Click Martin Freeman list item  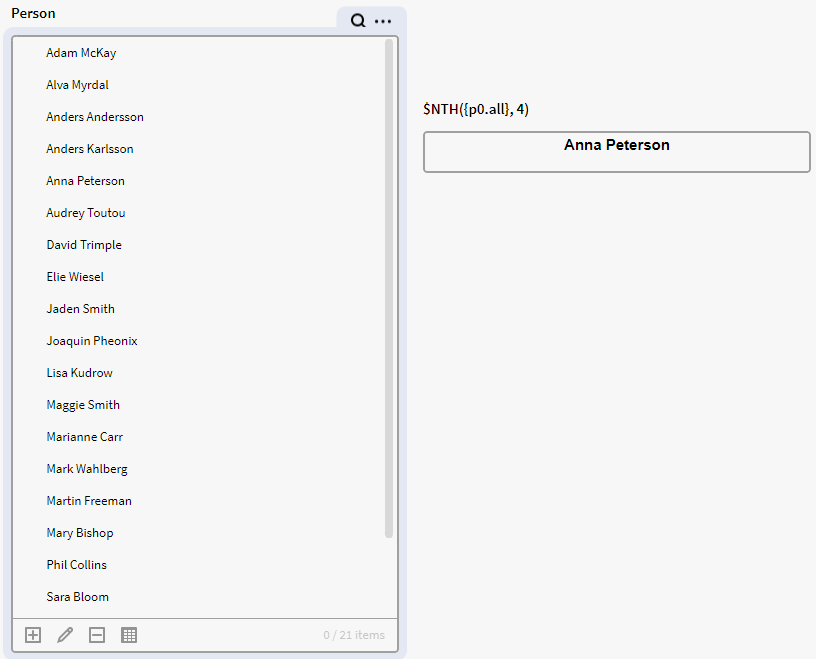pos(89,501)
